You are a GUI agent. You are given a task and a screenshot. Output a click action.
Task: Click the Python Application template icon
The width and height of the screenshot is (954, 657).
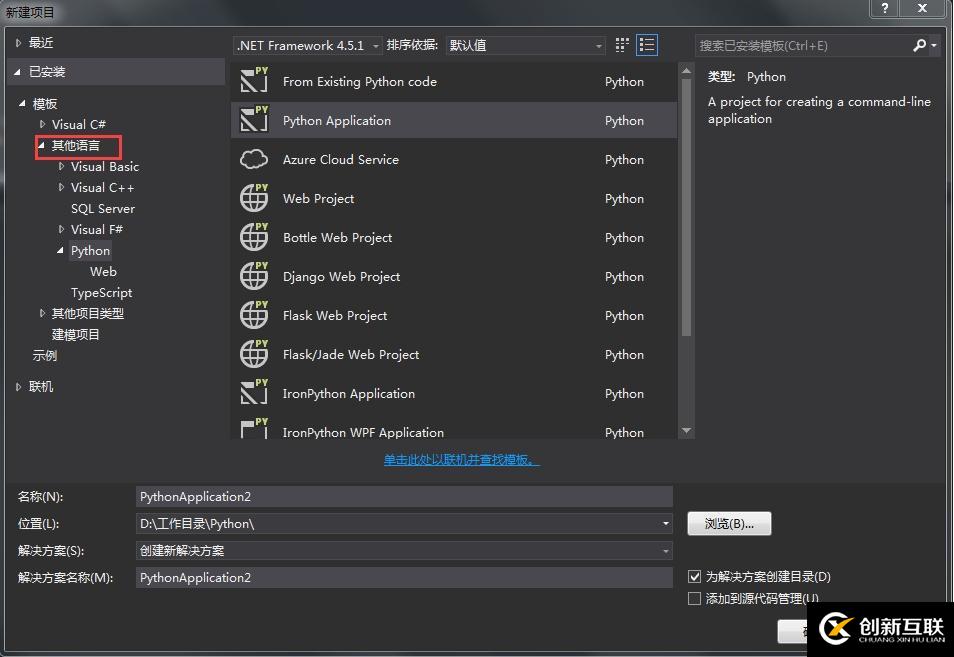(254, 119)
